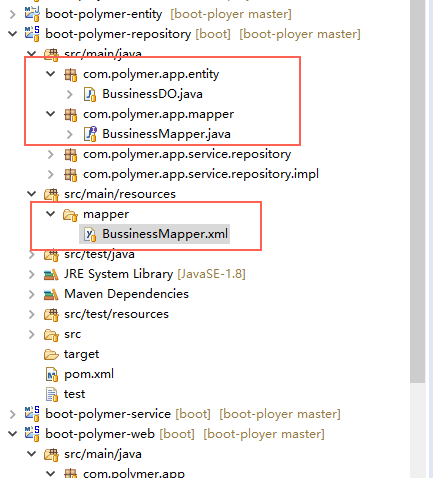The width and height of the screenshot is (433, 478).
Task: Collapse the mapper folder
Action: pos(50,214)
